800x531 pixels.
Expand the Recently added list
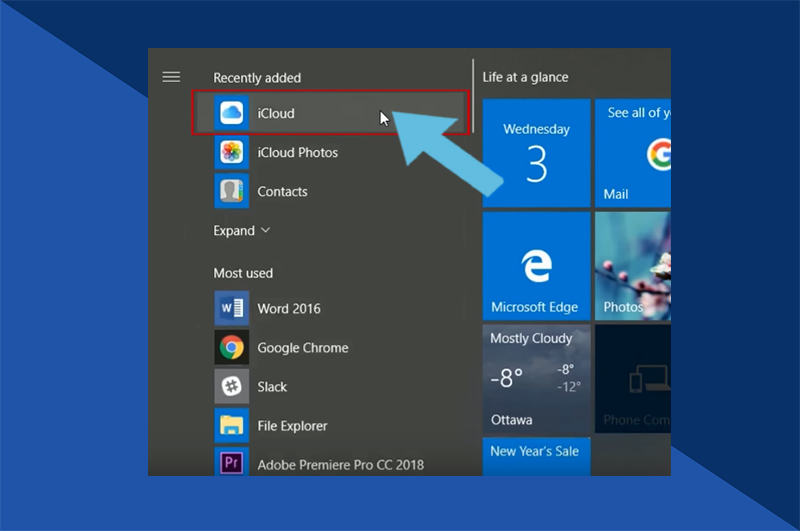(x=241, y=231)
